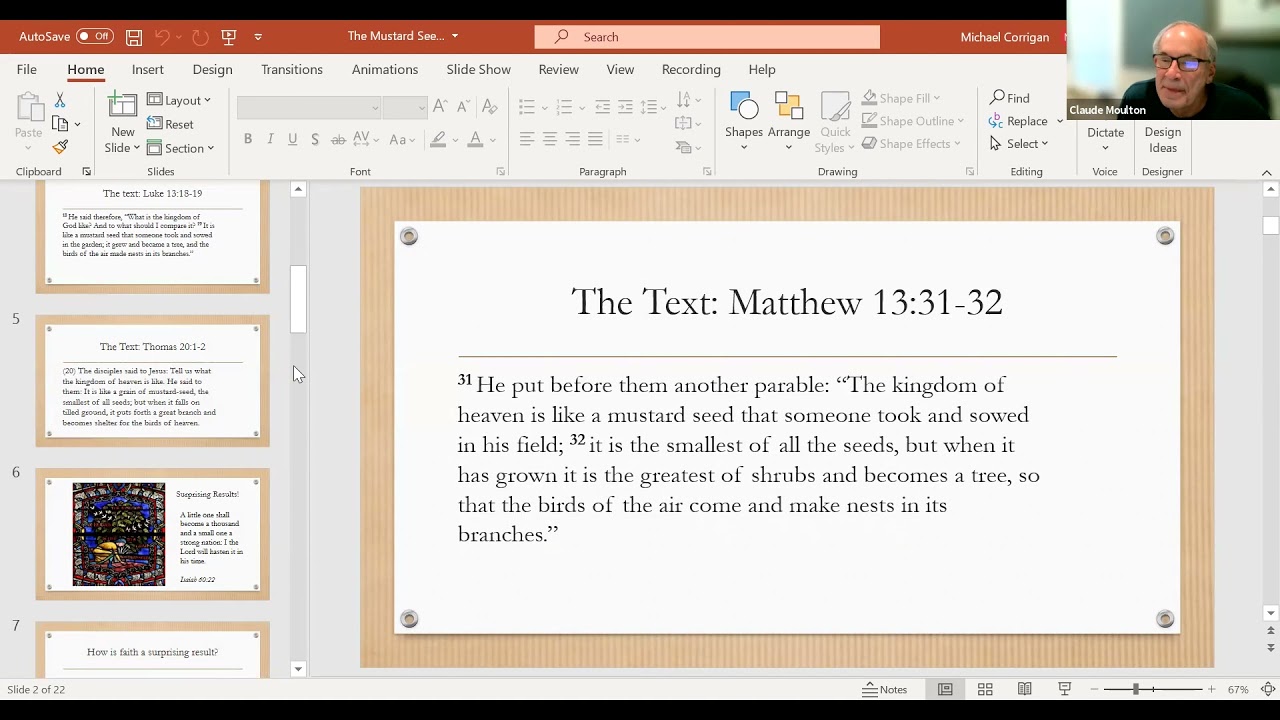Screen dimensions: 1280x720
Task: Fit slide to current window
Action: pos(1267,689)
